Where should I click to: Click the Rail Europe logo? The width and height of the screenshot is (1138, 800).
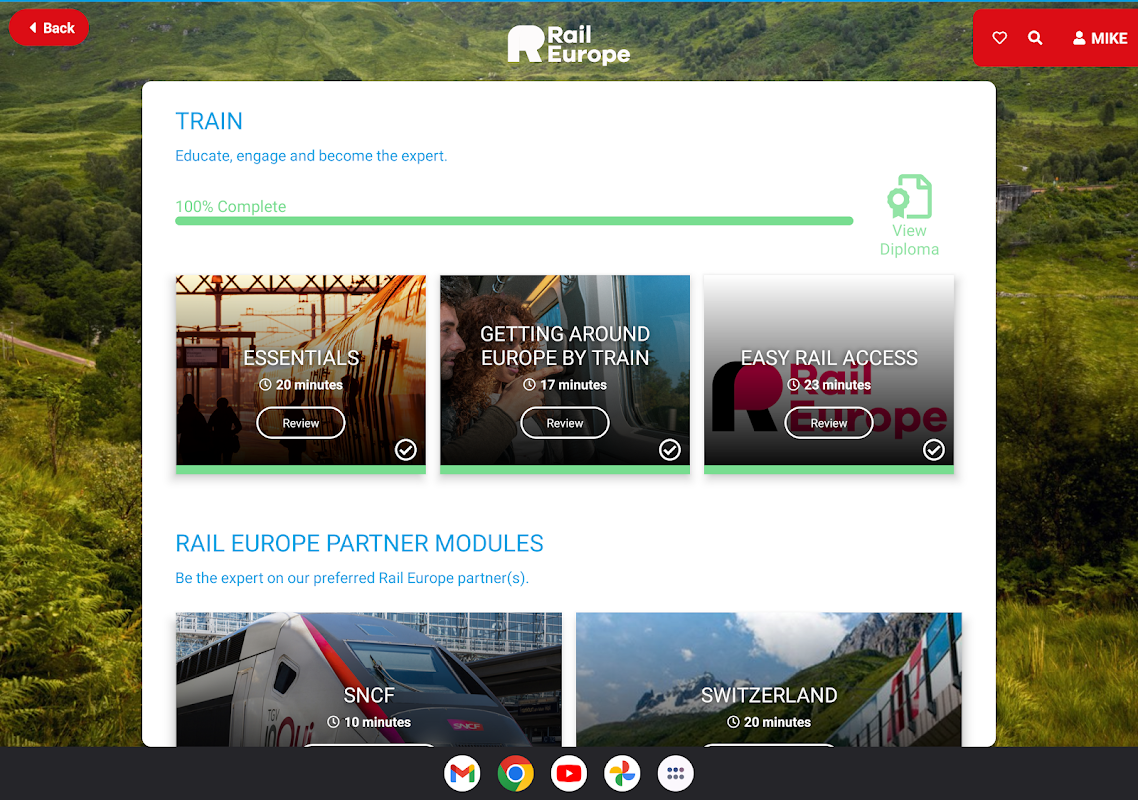click(568, 44)
